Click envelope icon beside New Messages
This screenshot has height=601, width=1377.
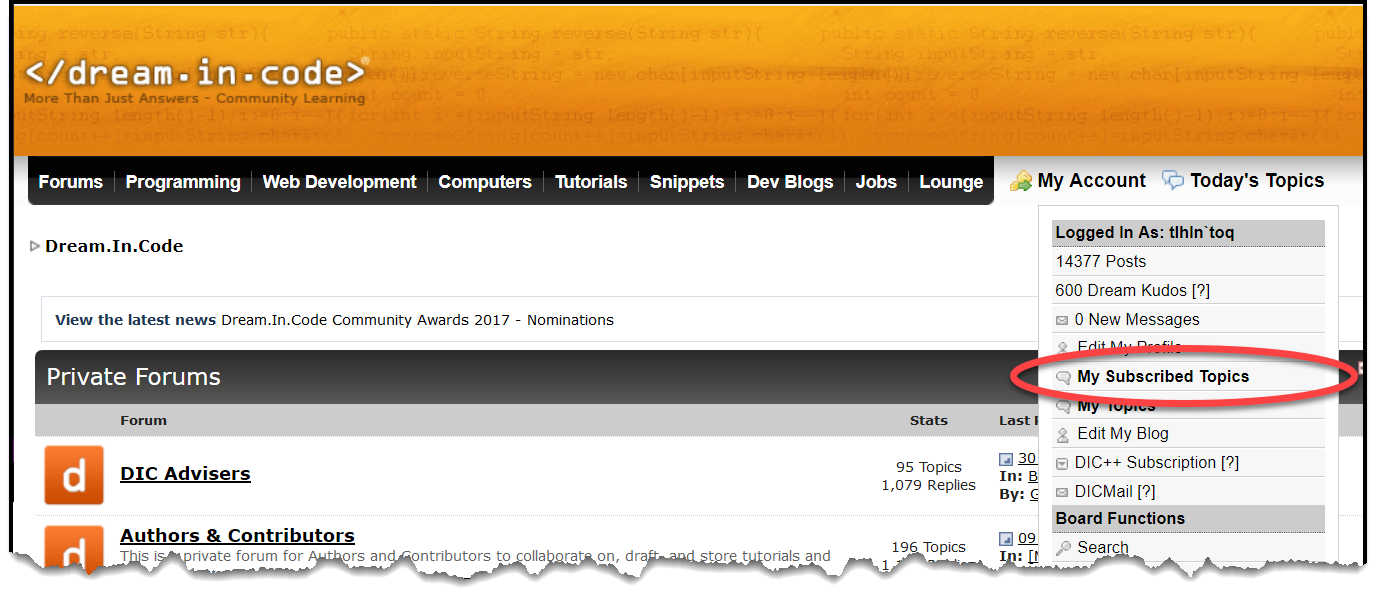point(1062,321)
